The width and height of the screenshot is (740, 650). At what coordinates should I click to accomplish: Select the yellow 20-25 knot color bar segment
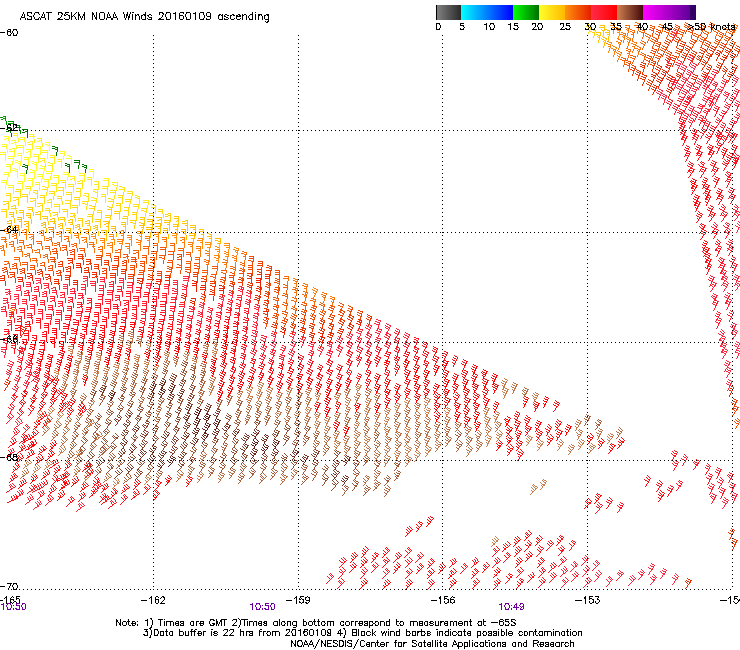tap(552, 12)
